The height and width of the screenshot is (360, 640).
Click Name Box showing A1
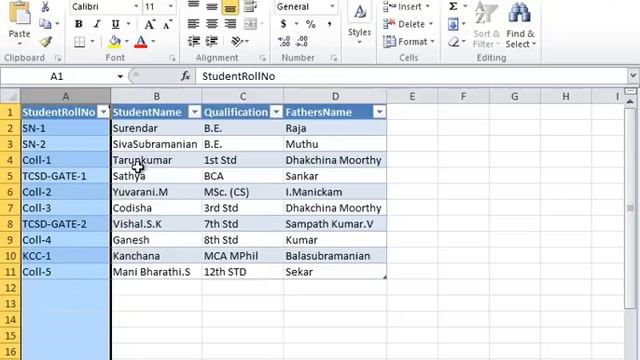click(x=57, y=76)
